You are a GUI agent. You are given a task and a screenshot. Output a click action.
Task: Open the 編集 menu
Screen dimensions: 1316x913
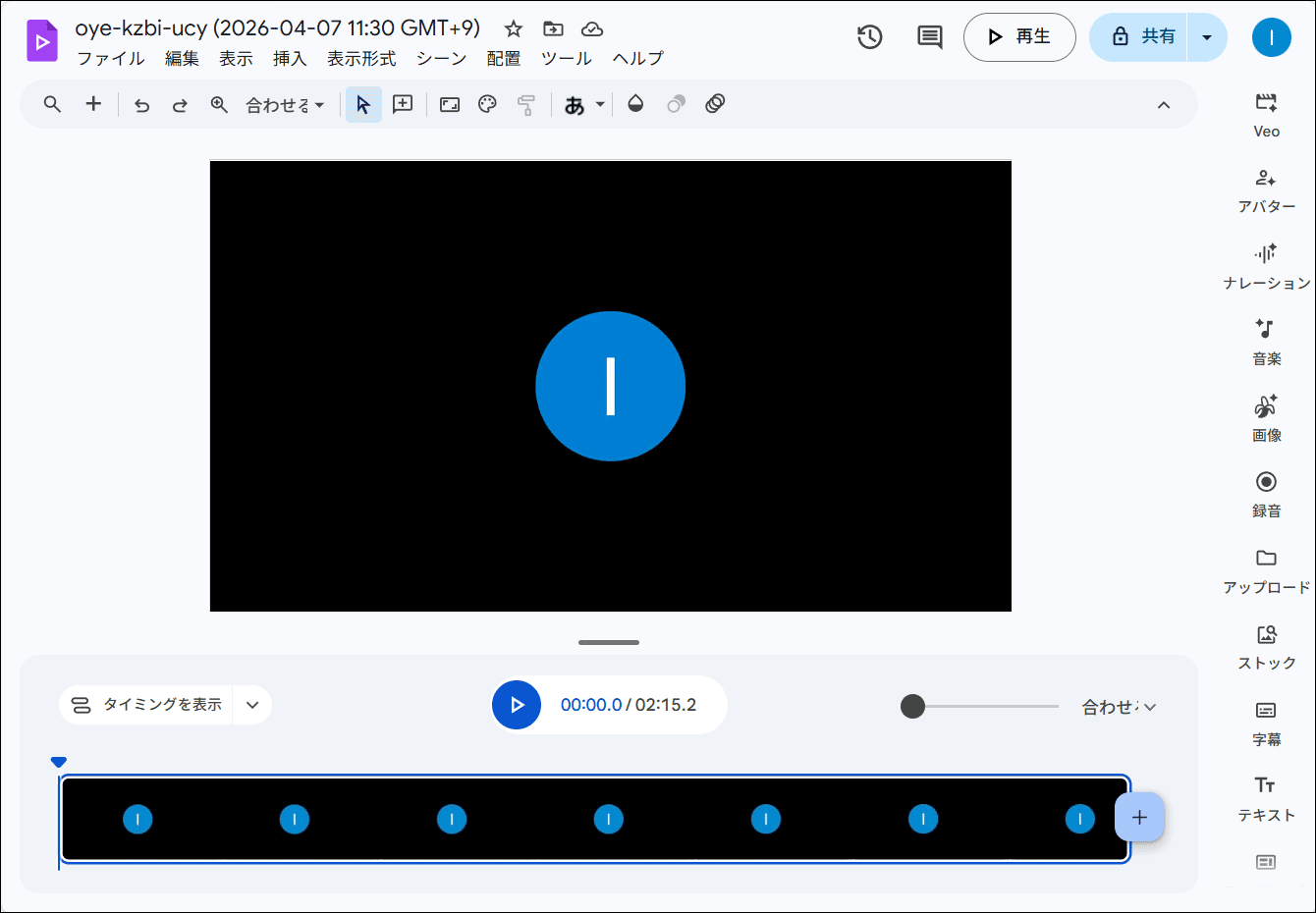(x=182, y=59)
